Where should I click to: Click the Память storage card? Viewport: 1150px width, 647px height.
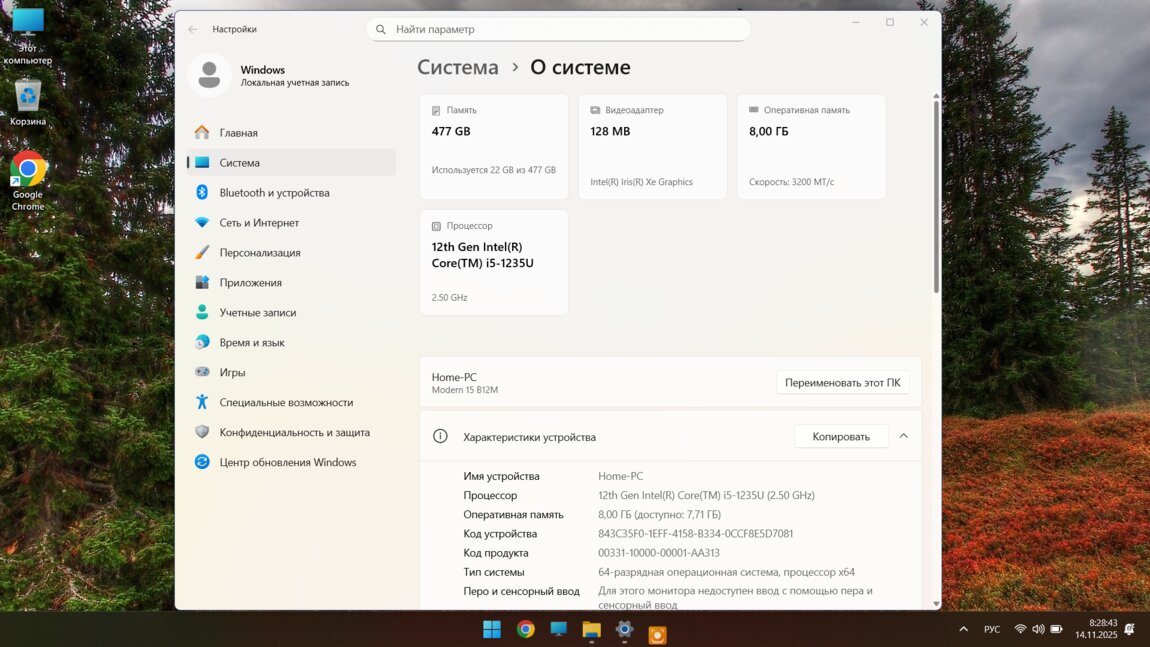point(494,147)
